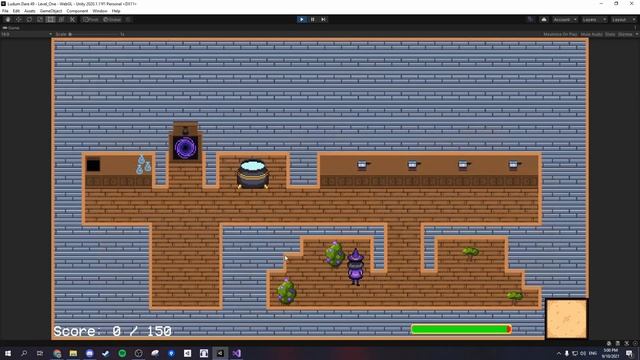Image resolution: width=640 pixels, height=360 pixels.
Task: Open File Explorer from the taskbar
Action: [x=73, y=353]
